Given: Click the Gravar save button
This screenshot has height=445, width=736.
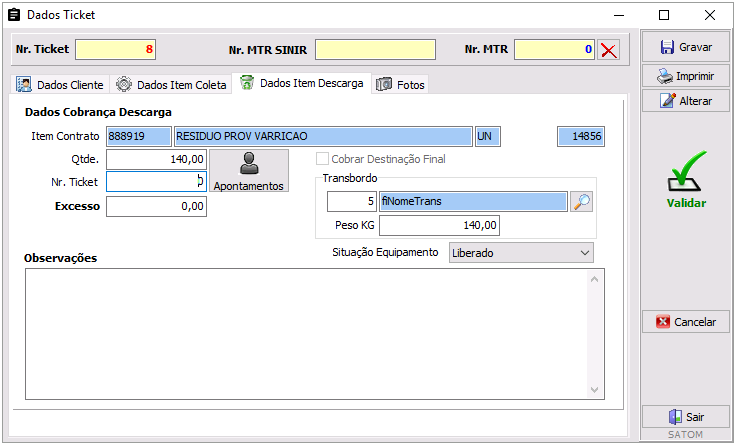Looking at the screenshot, I should [x=686, y=47].
